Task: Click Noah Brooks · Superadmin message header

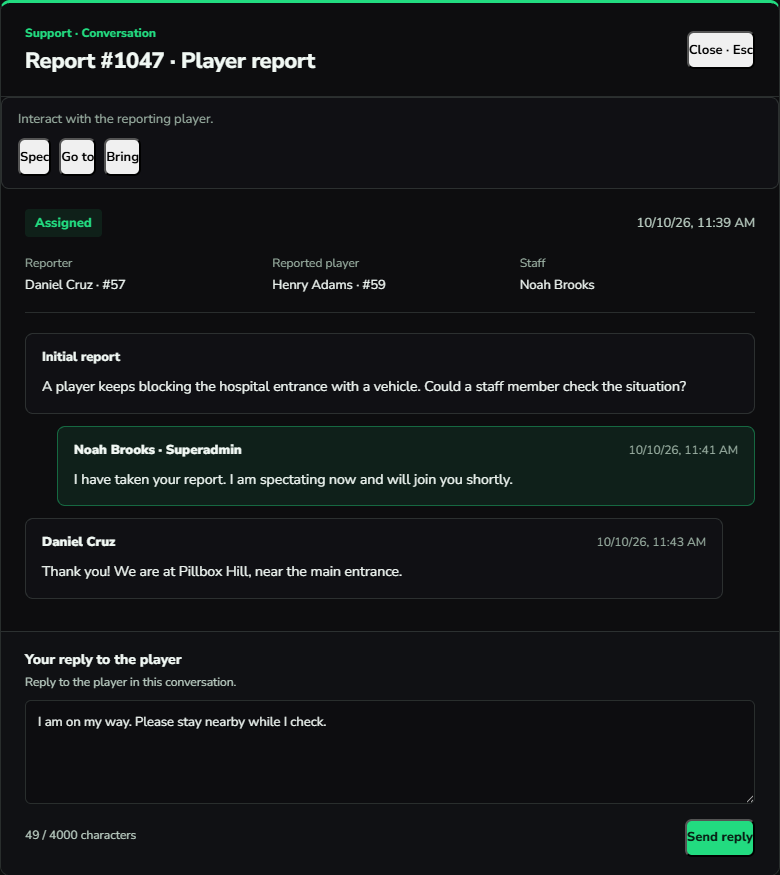Action: pos(157,450)
